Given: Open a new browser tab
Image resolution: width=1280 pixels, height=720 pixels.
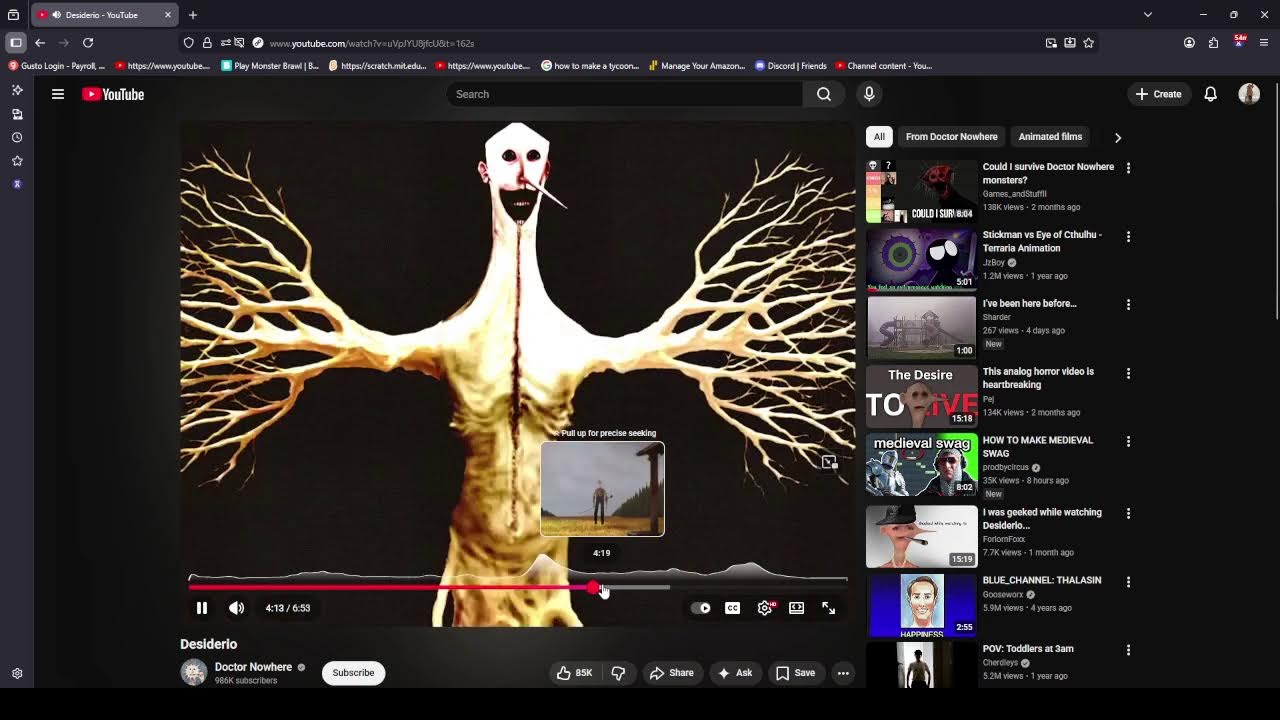Looking at the screenshot, I should 193,15.
